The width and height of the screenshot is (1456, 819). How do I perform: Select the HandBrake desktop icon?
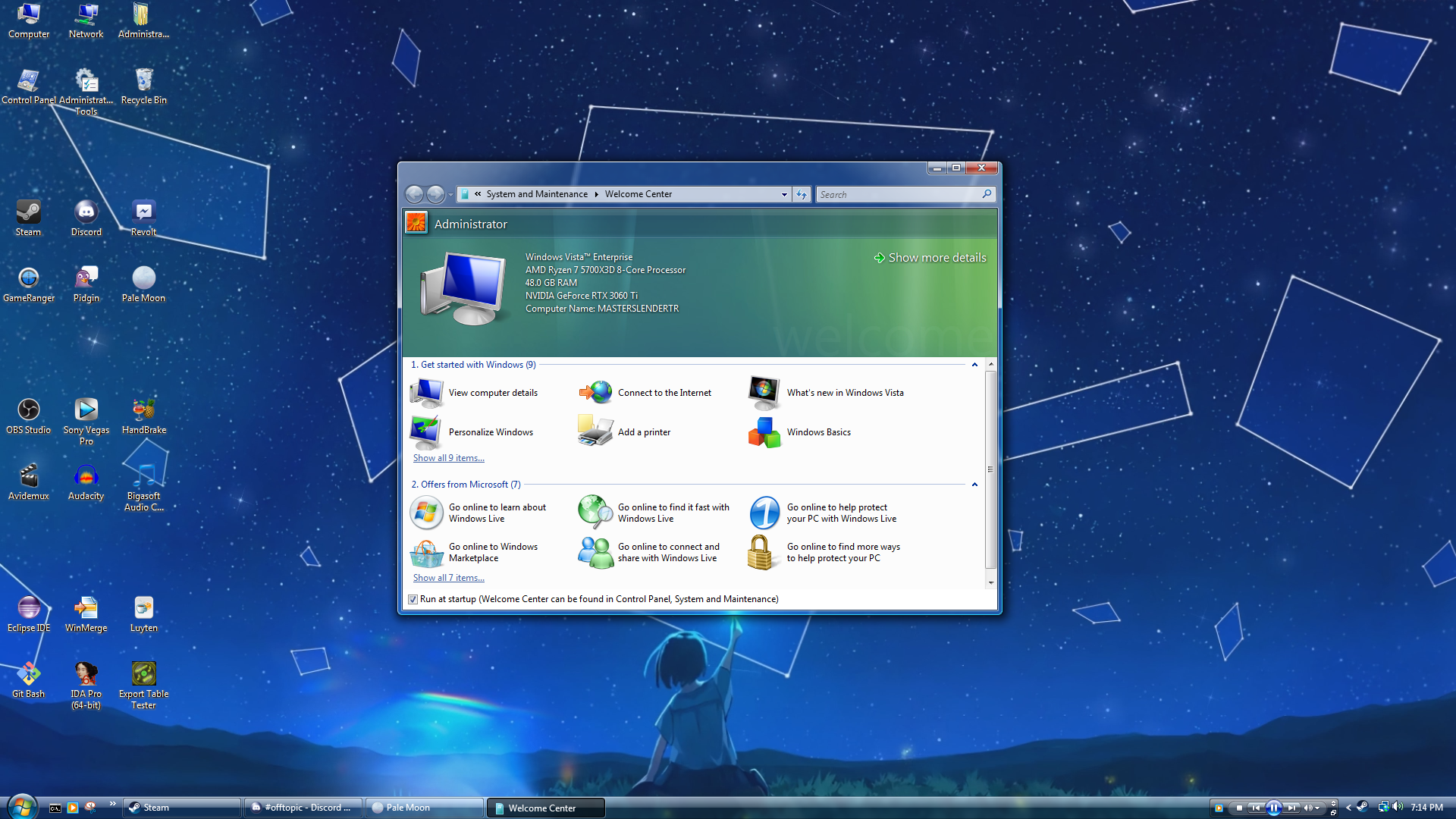coord(144,416)
